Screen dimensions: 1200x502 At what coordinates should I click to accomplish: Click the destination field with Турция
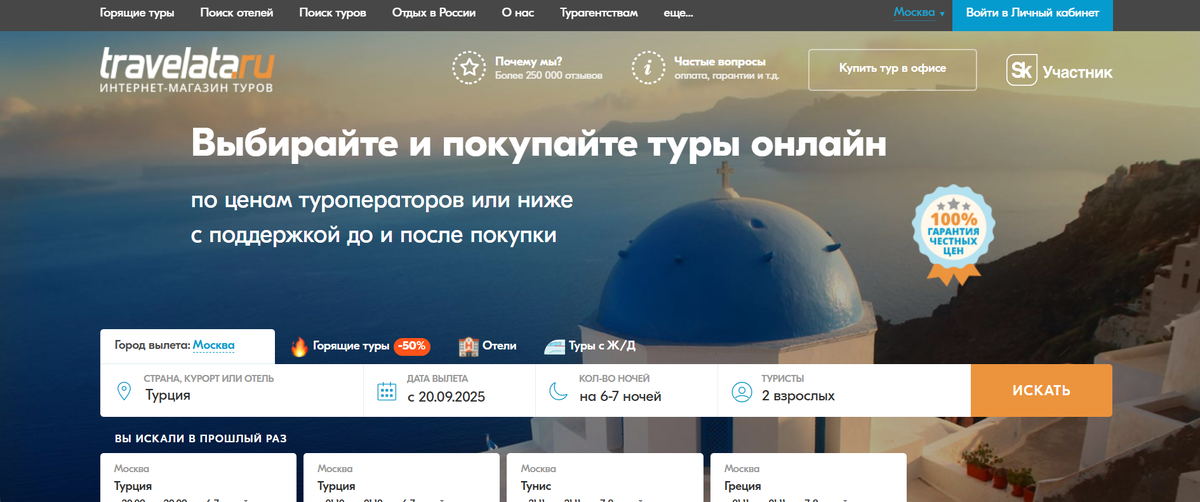(x=232, y=390)
